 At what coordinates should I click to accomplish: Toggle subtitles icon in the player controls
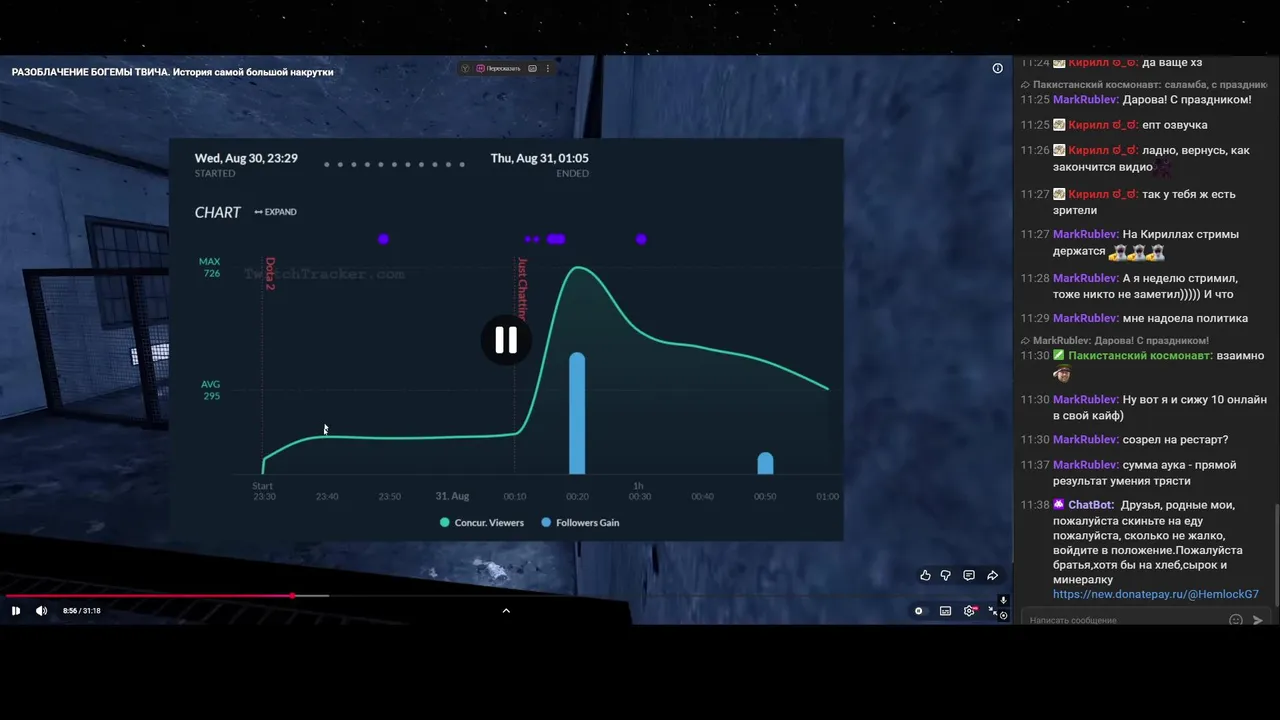click(x=945, y=611)
